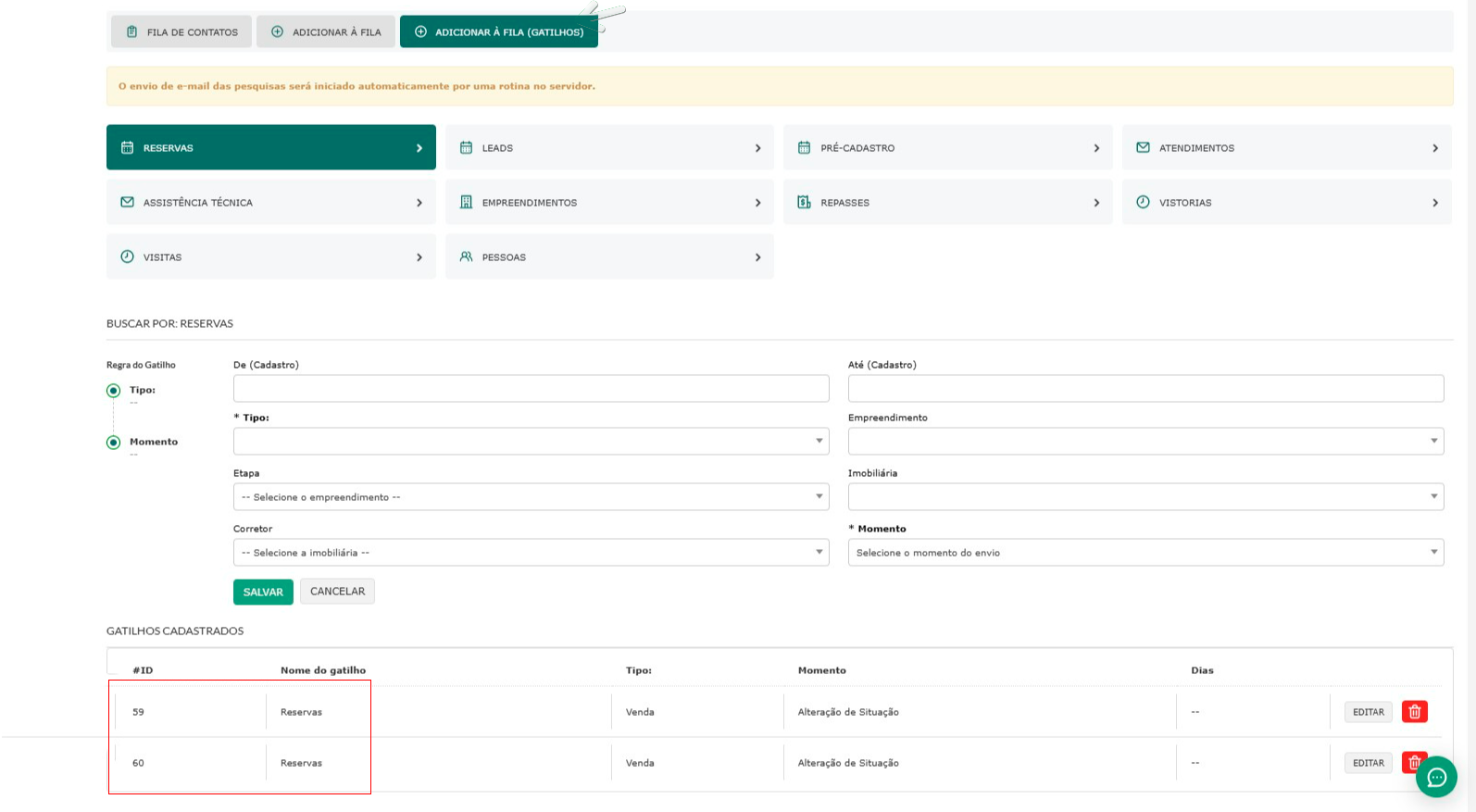Select the Reservas category
This screenshot has width=1476, height=812.
(271, 147)
